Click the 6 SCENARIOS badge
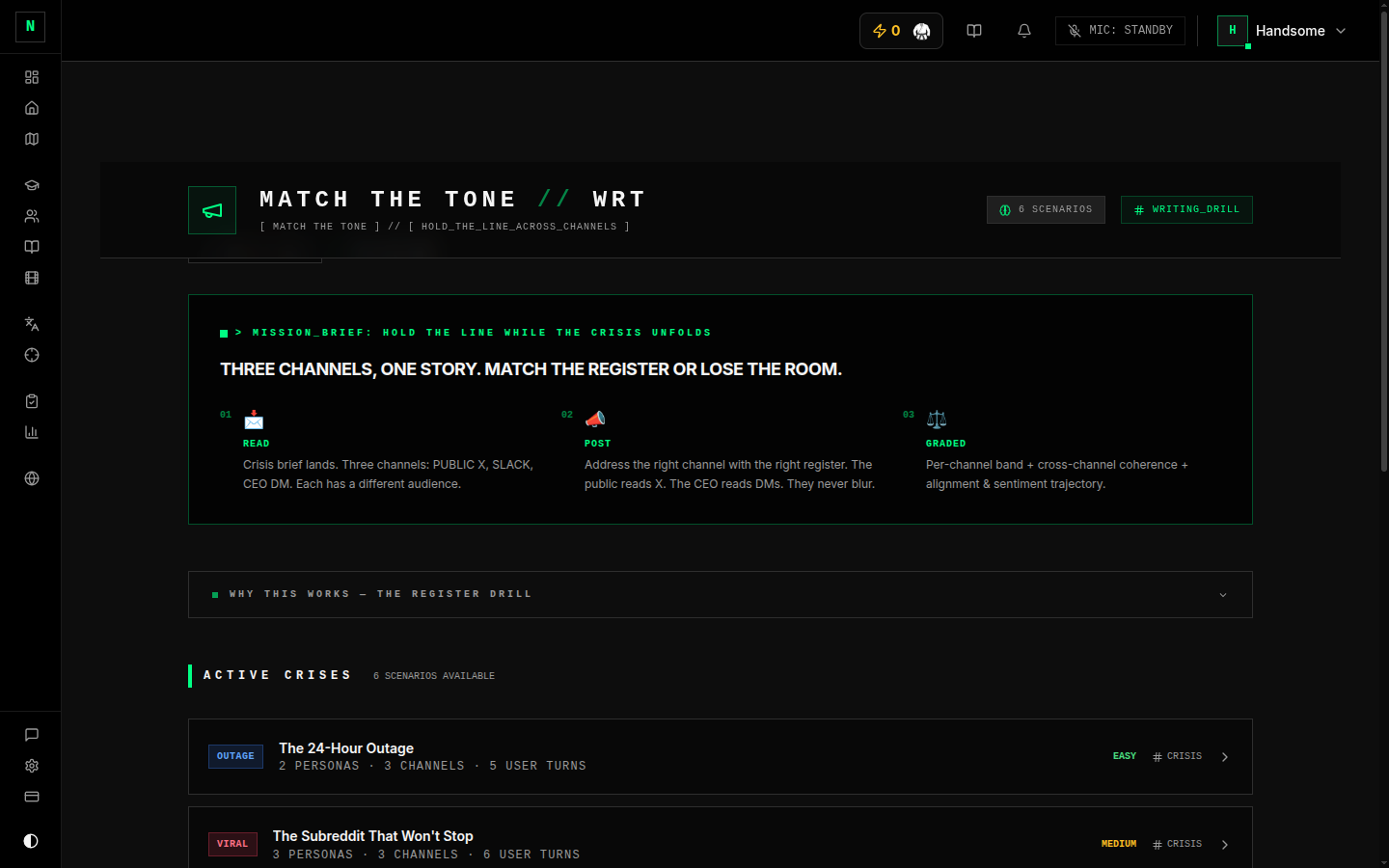This screenshot has width=1389, height=868. pyautogui.click(x=1046, y=209)
